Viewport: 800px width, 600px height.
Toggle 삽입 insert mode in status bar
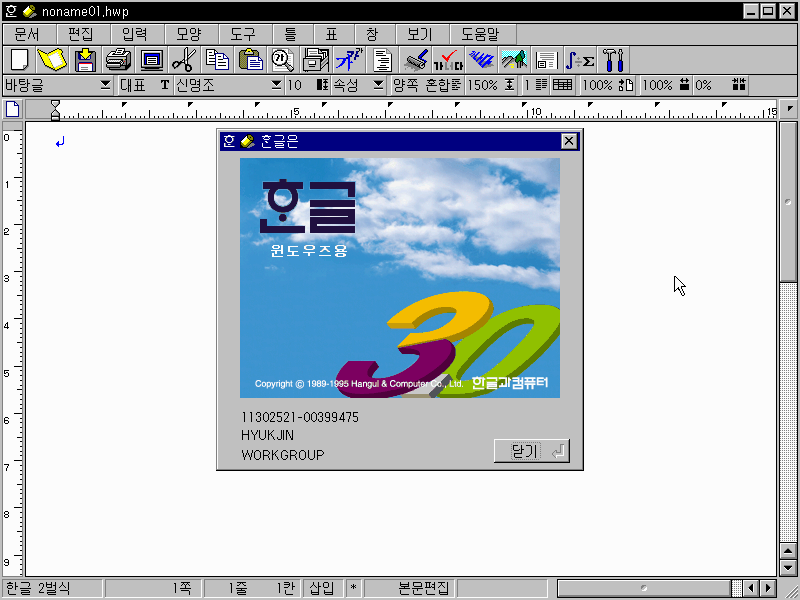(x=322, y=588)
